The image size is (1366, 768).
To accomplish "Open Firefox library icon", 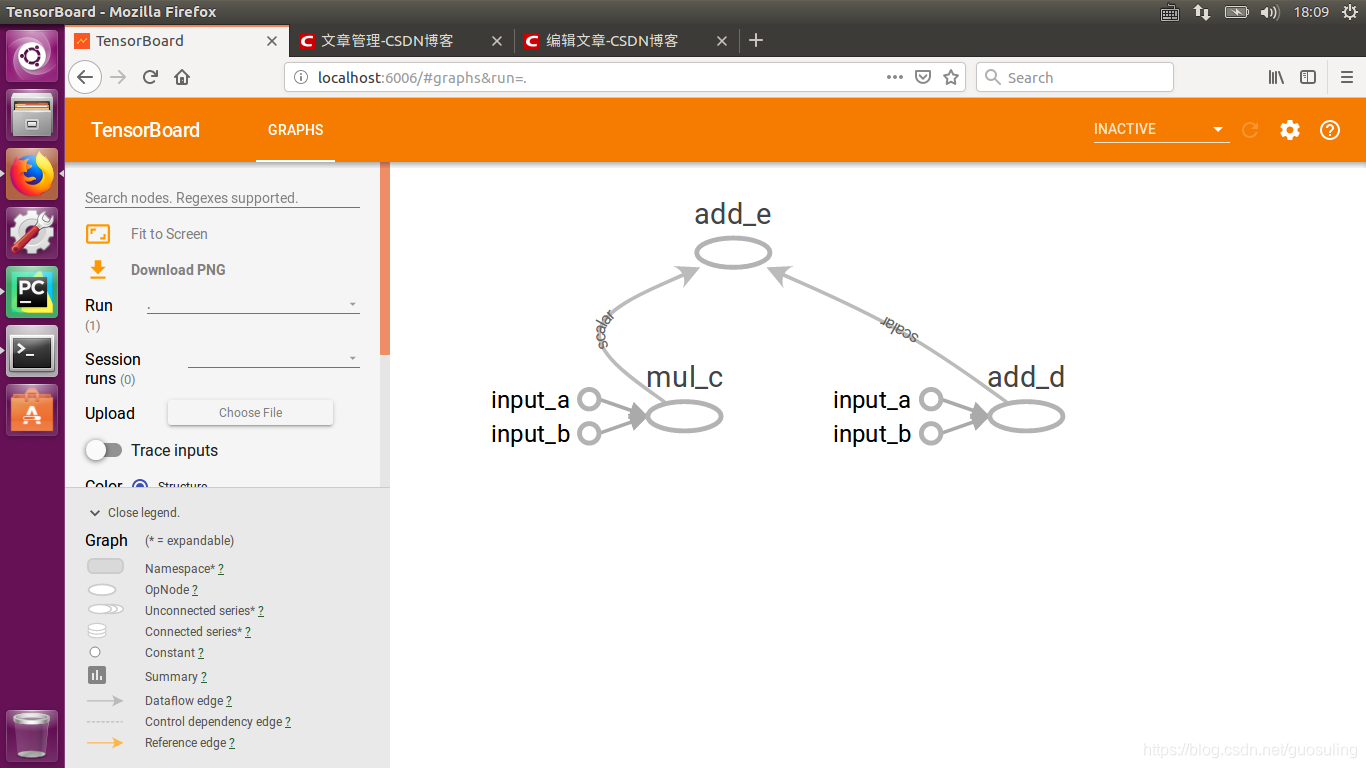I will [x=1276, y=77].
